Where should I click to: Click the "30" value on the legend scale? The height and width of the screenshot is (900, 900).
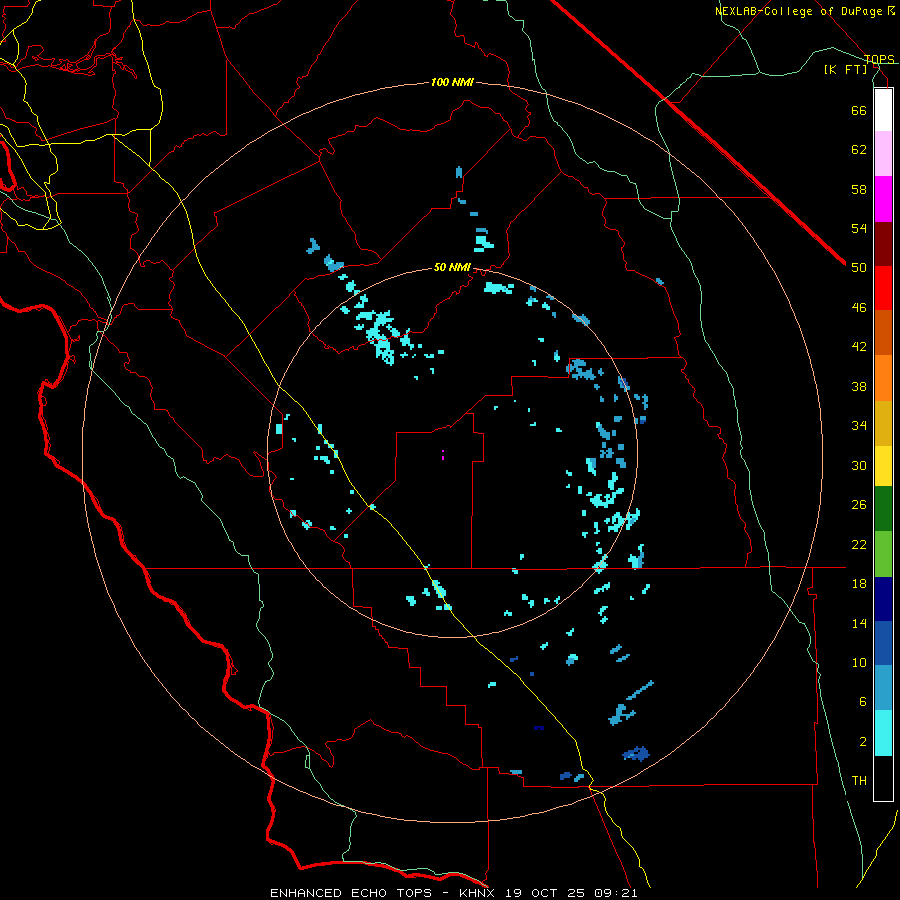pos(859,465)
